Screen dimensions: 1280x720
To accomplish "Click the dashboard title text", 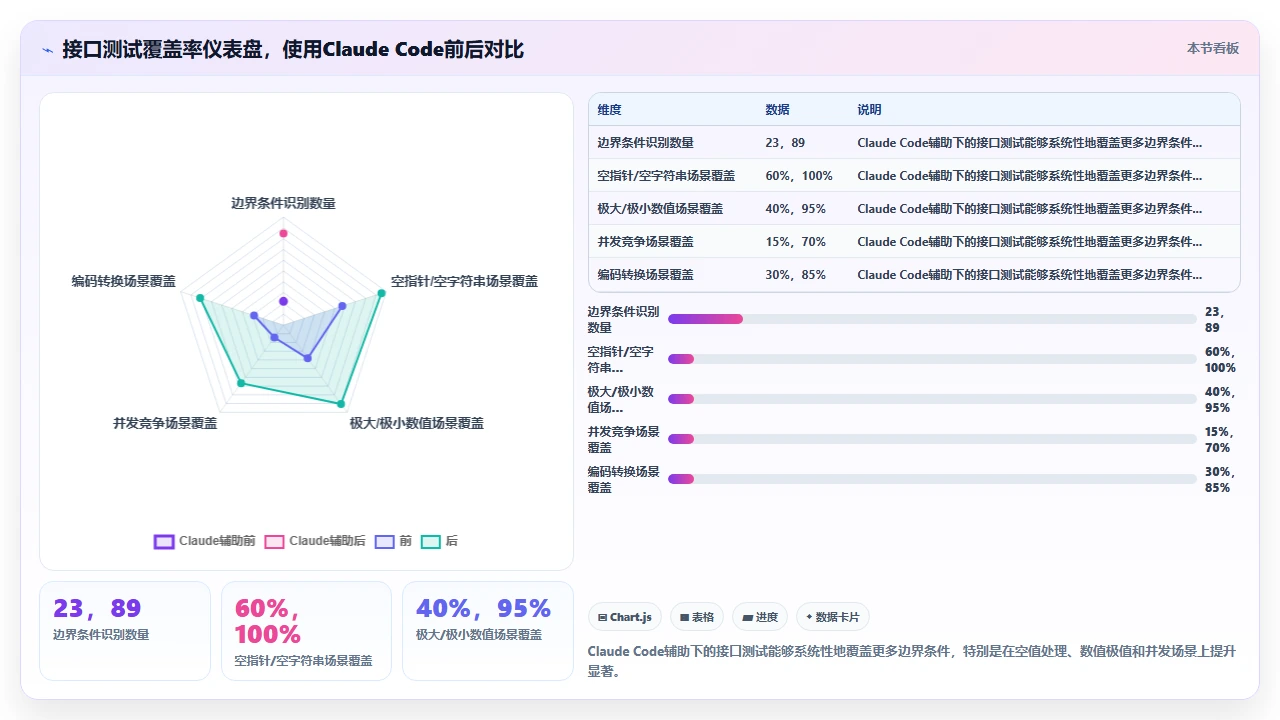I will tap(293, 49).
